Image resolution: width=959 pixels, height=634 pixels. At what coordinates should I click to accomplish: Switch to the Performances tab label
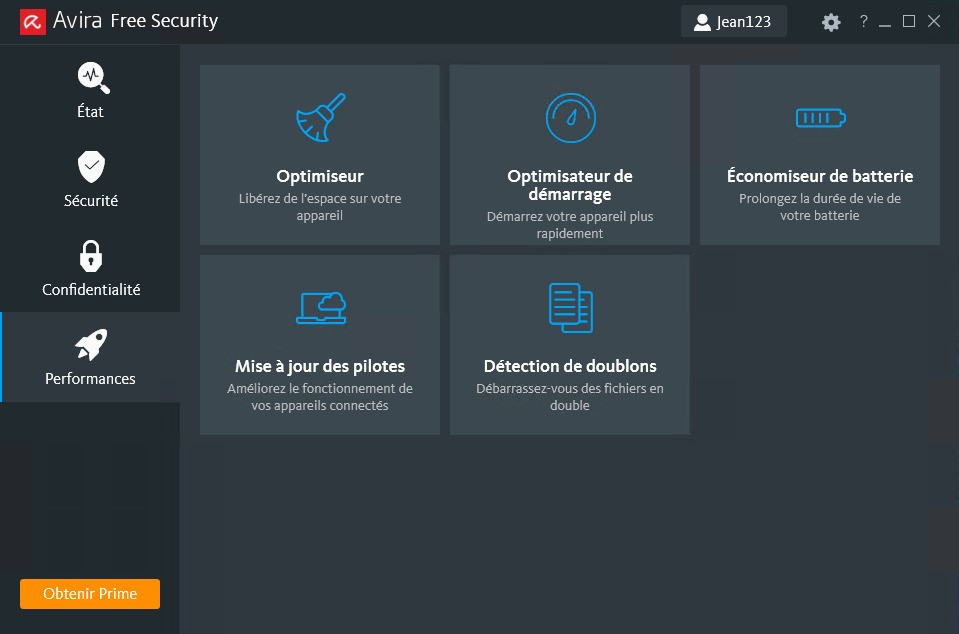[x=91, y=378]
